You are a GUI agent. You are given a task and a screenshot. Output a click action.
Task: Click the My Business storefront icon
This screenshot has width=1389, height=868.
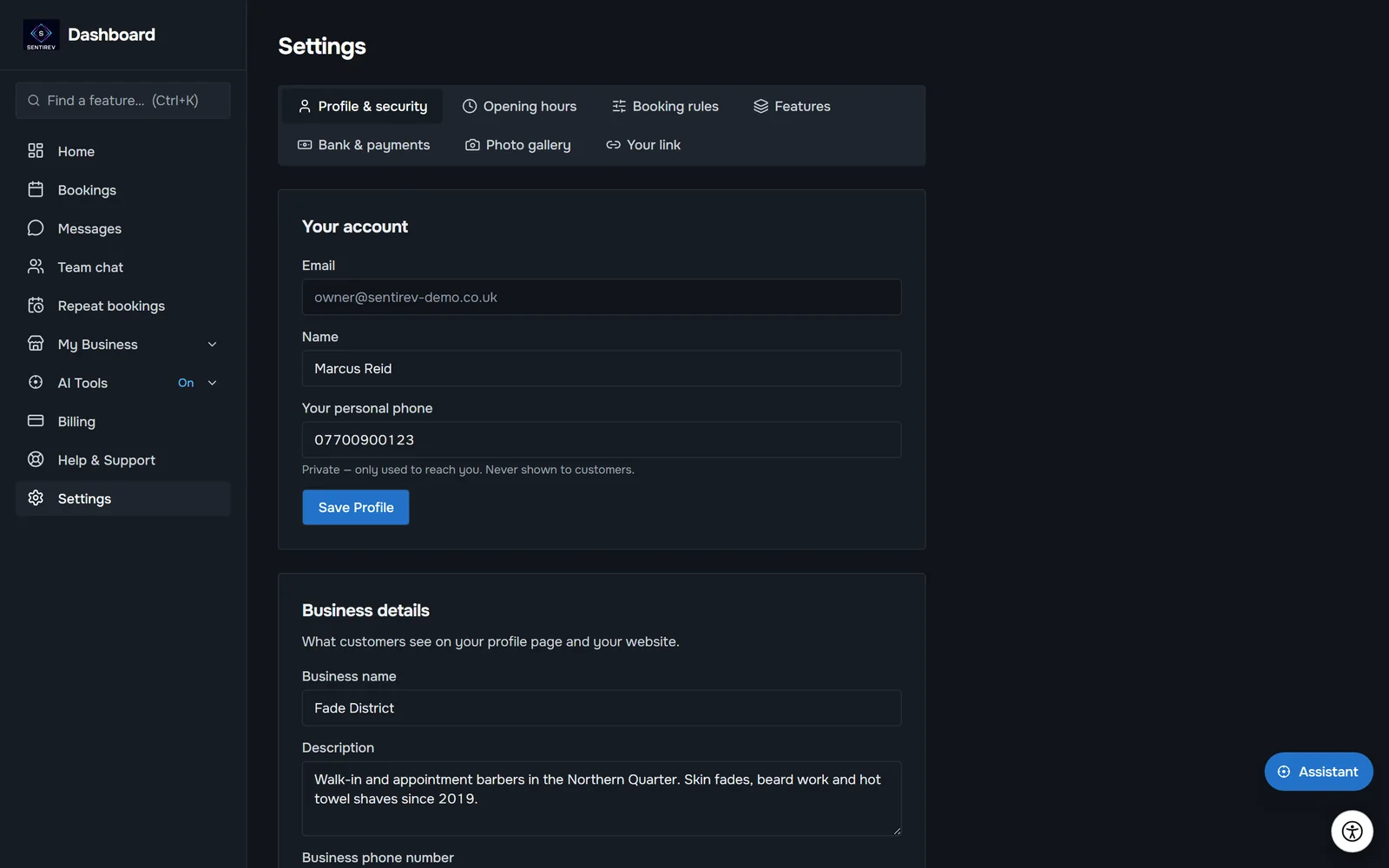tap(36, 344)
